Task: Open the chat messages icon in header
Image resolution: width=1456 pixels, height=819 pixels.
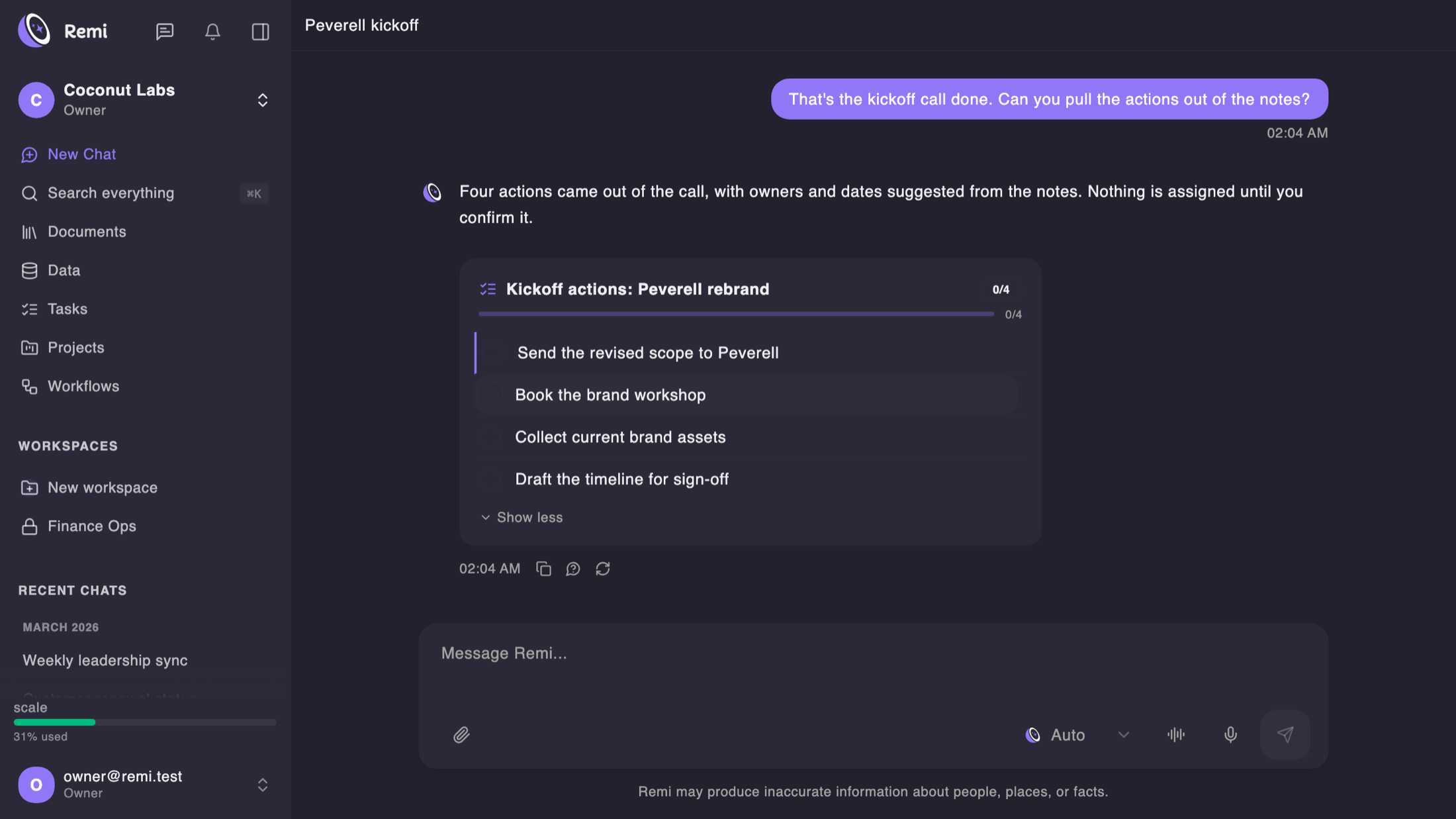Action: (x=164, y=31)
